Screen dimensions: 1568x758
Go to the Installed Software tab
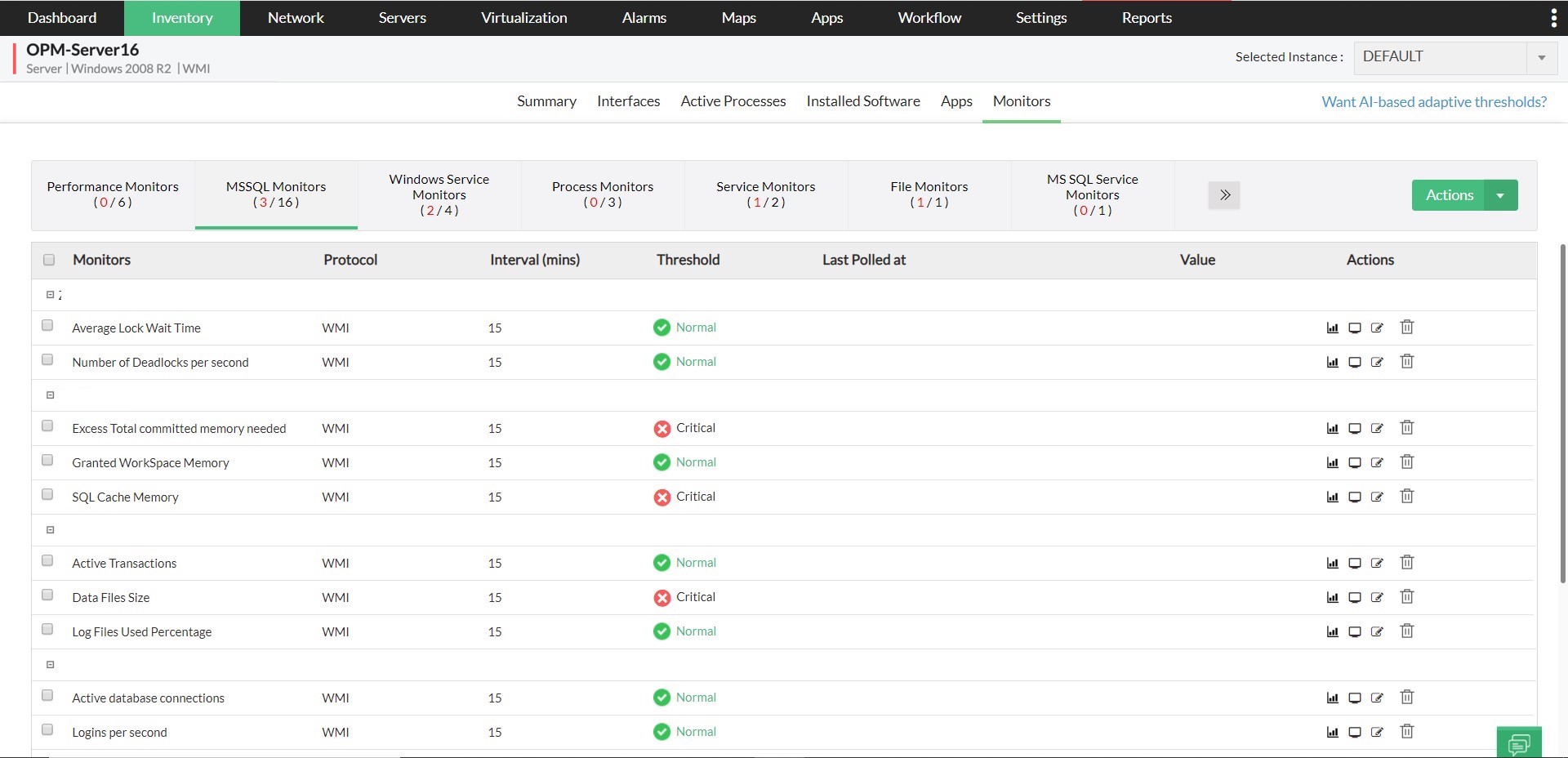tap(862, 101)
